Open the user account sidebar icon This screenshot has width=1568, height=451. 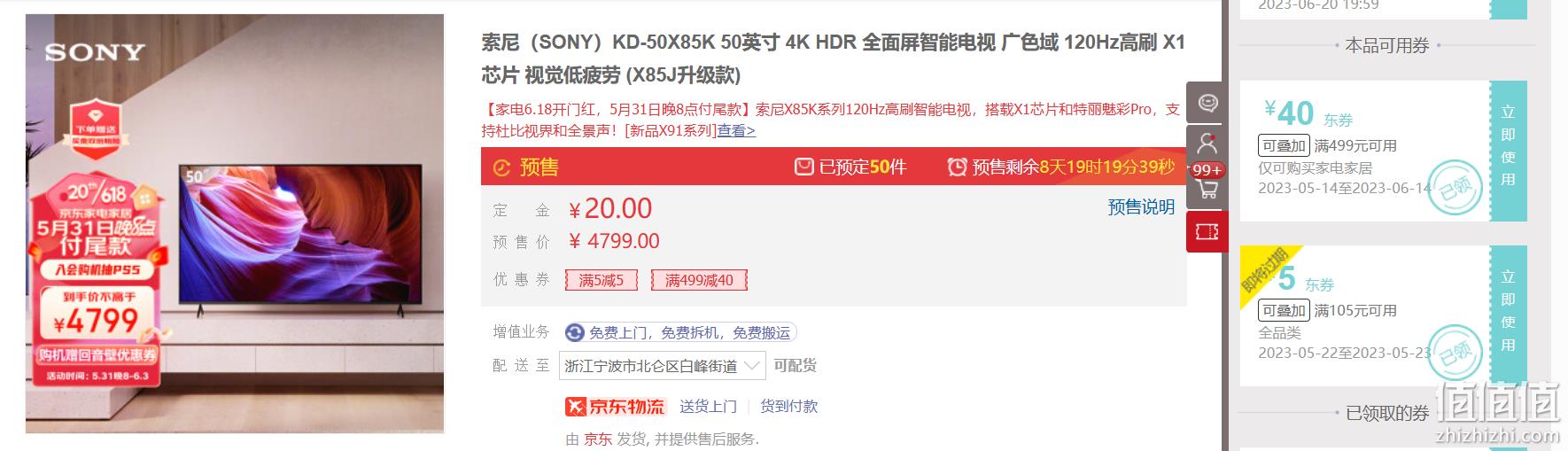coord(1207,142)
